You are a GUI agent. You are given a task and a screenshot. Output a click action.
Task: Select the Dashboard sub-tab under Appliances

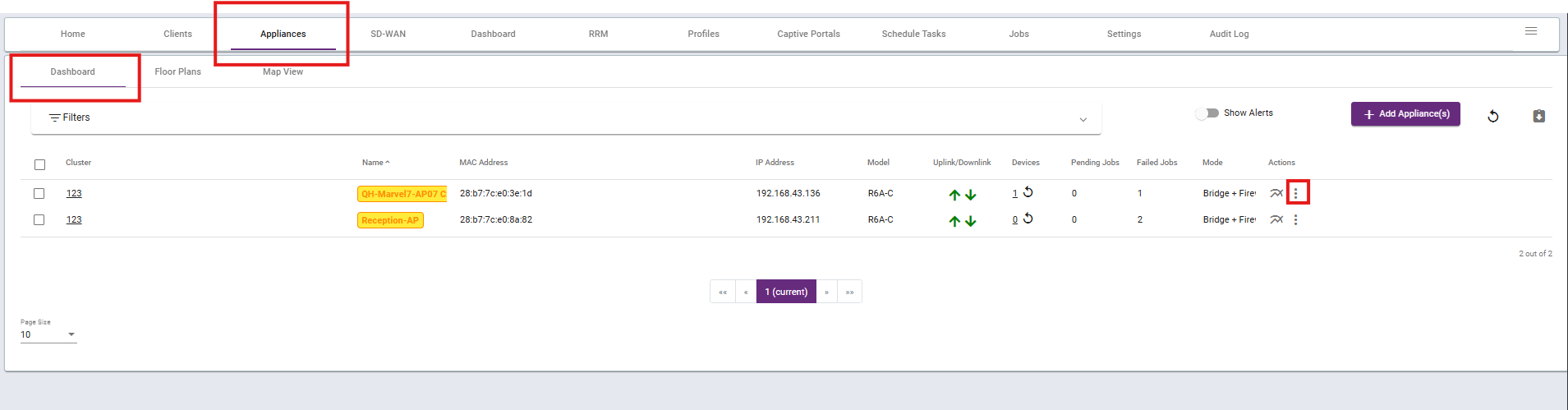[x=73, y=71]
